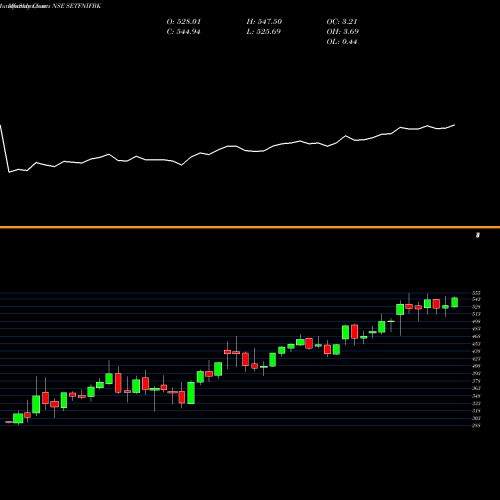The width and height of the screenshot is (500, 500).
Task: Click the 517 price axis label
Action: click(476, 314)
